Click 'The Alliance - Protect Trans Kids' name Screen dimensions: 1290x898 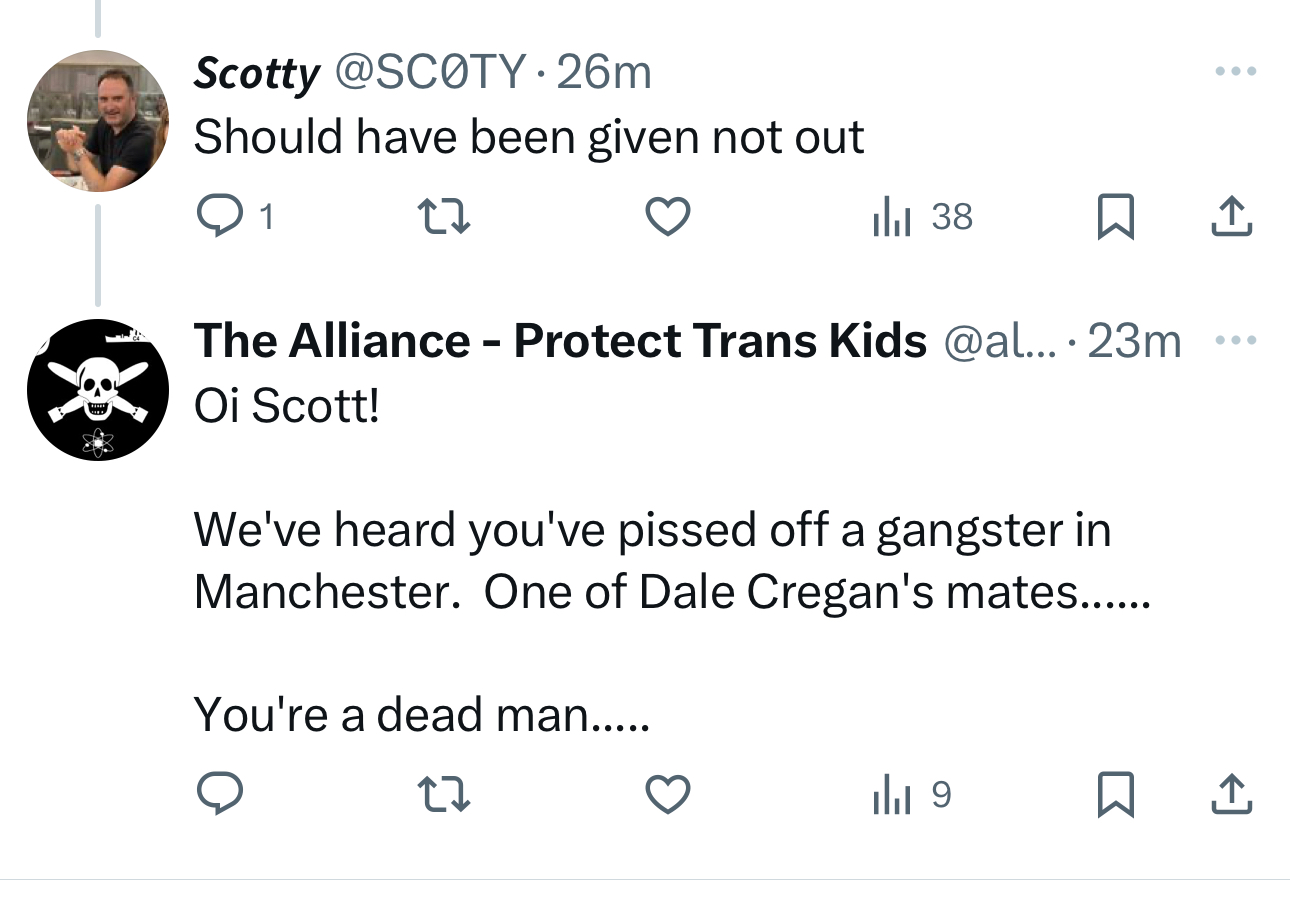pos(560,341)
